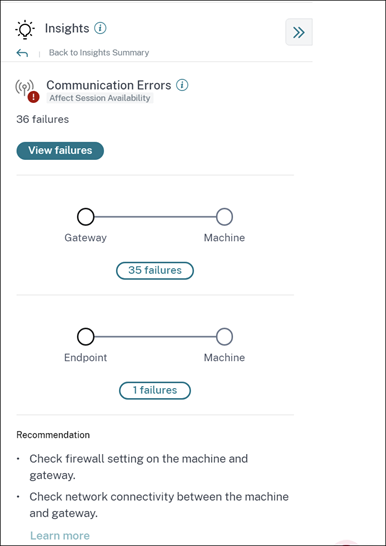Screen dimensions: 386x546
Task: Click the View failures button
Action: tap(60, 151)
